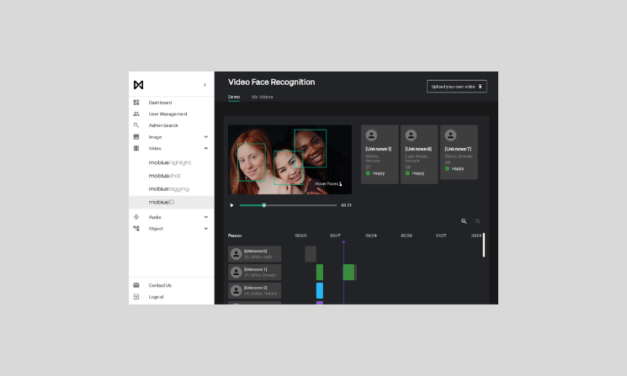Click the download arrow icon in the upload button
This screenshot has width=627, height=376.
pyautogui.click(x=480, y=86)
